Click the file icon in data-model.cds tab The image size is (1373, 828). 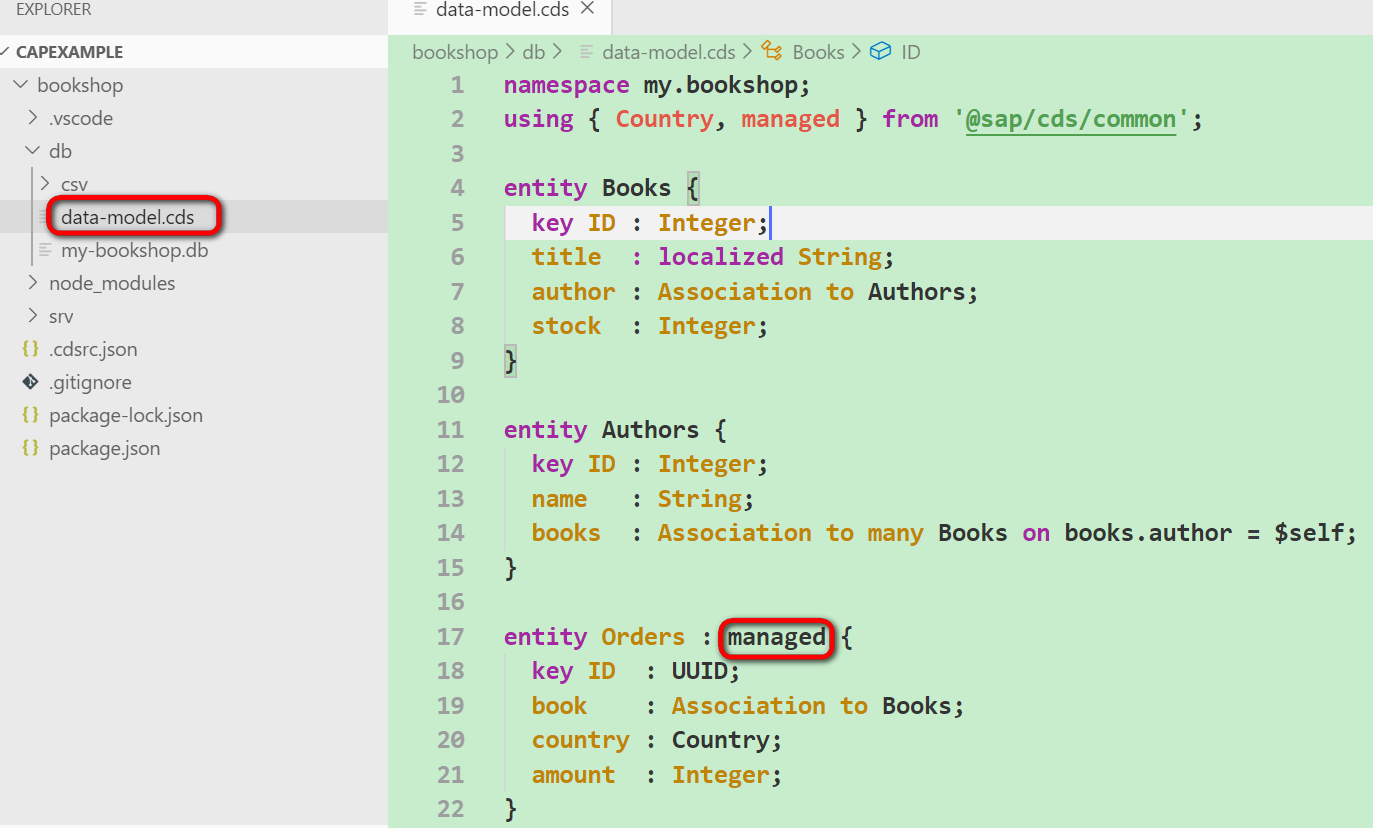coord(420,9)
